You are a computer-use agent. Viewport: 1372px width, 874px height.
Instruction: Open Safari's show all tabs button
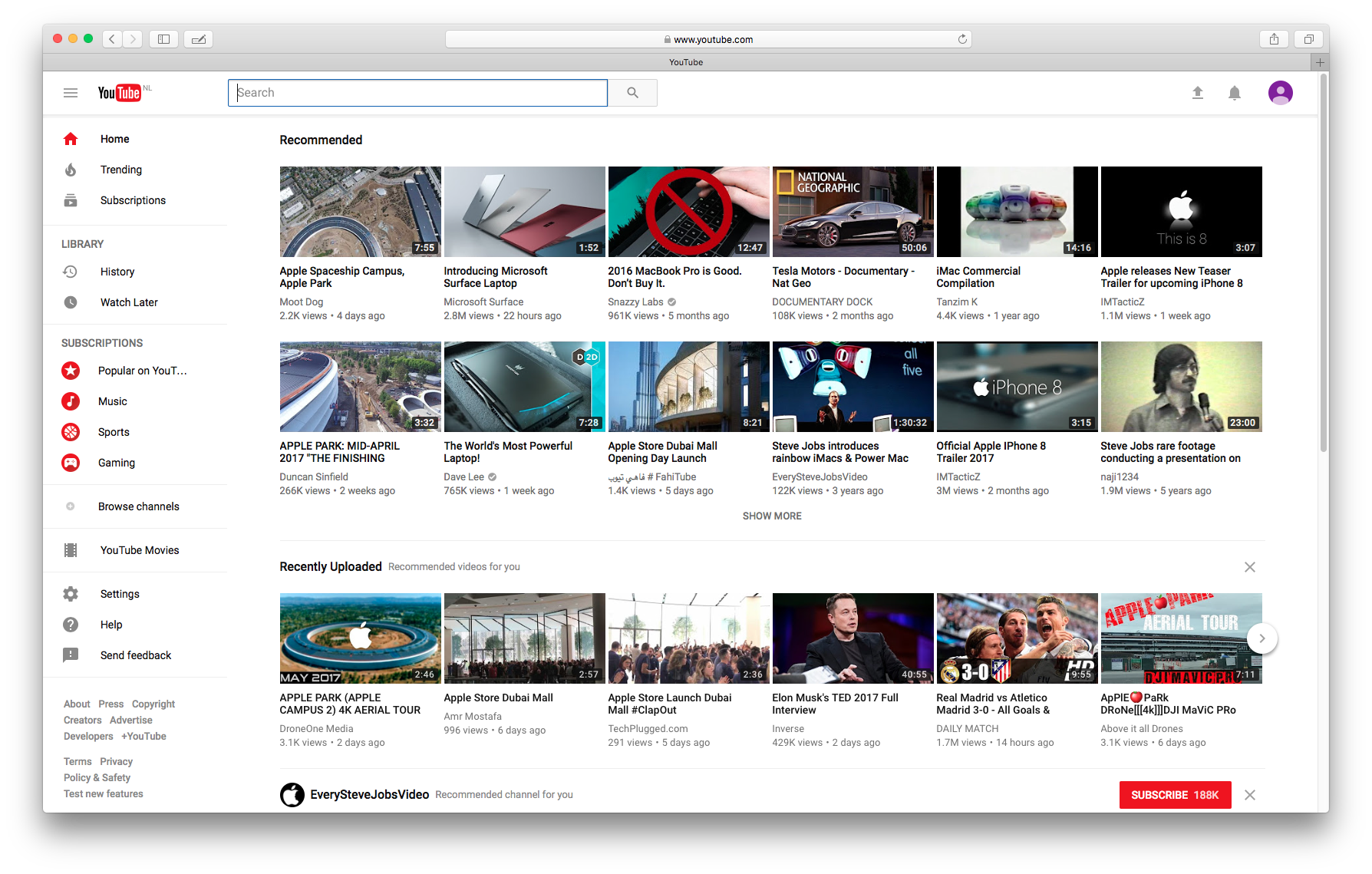click(1308, 39)
